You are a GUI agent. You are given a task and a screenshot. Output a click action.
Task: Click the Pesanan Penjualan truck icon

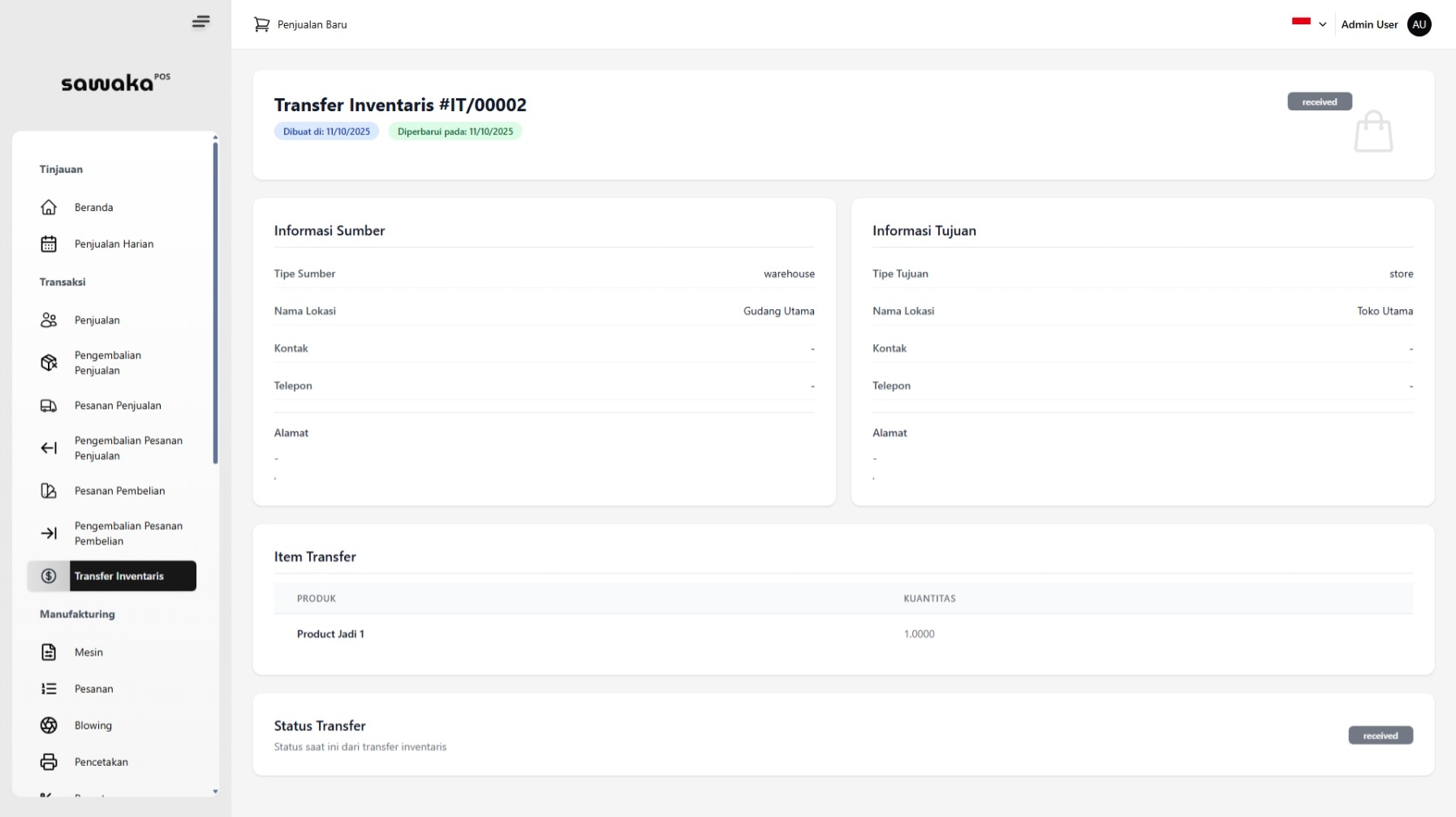coord(49,406)
